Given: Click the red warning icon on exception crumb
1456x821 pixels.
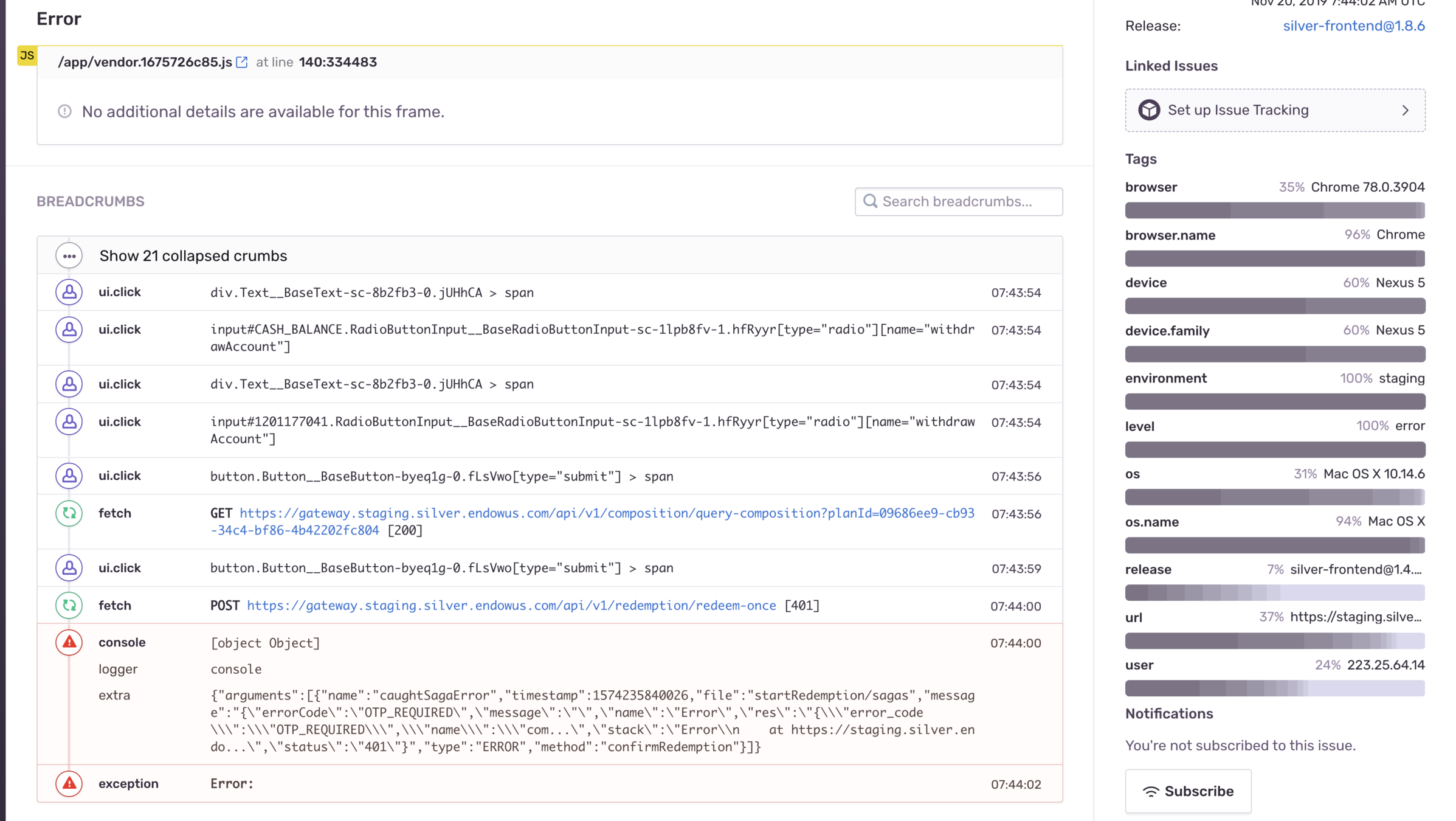Looking at the screenshot, I should pos(69,783).
